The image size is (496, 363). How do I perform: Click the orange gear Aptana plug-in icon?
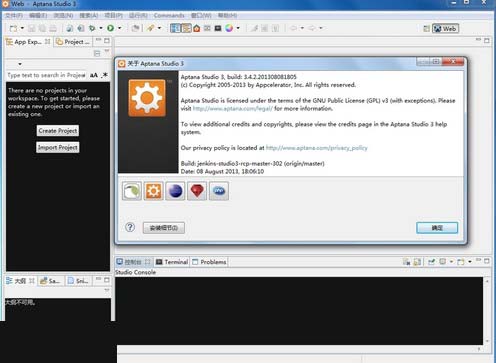[x=153, y=191]
